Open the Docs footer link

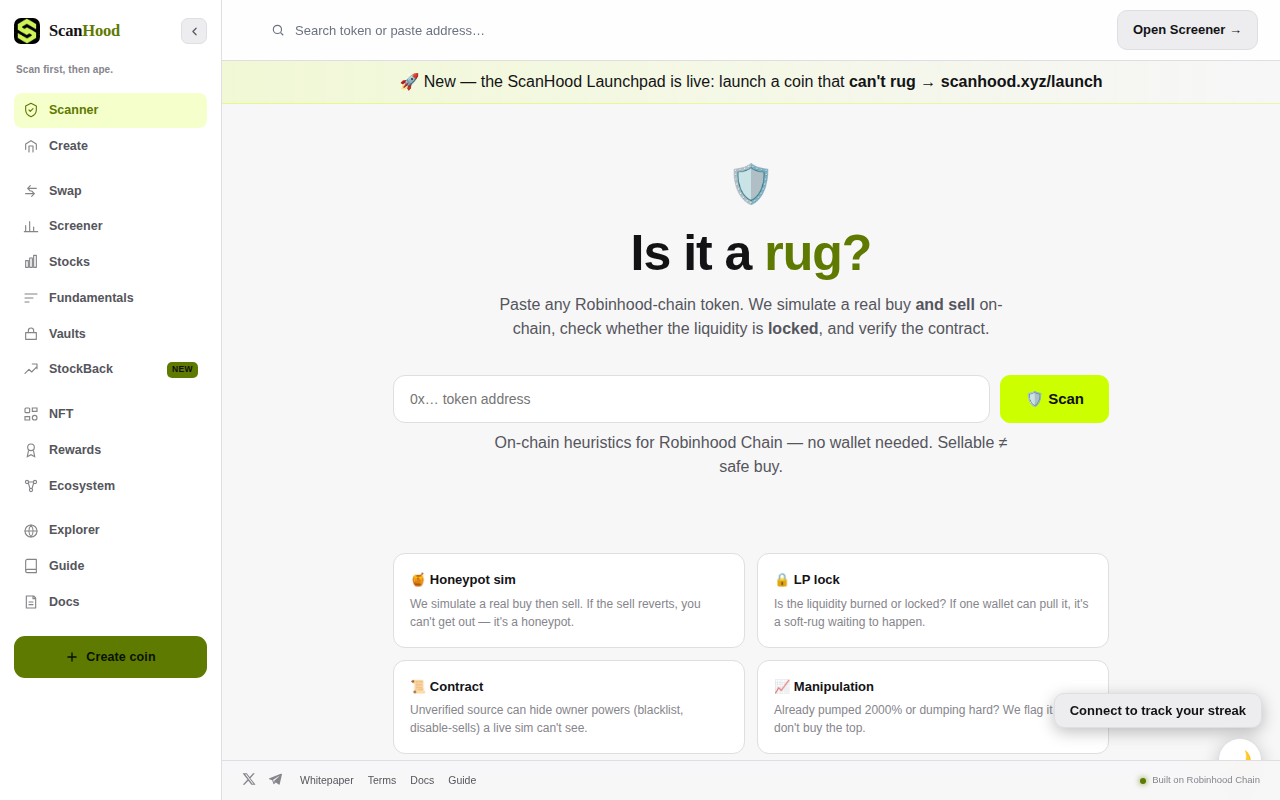tap(422, 780)
